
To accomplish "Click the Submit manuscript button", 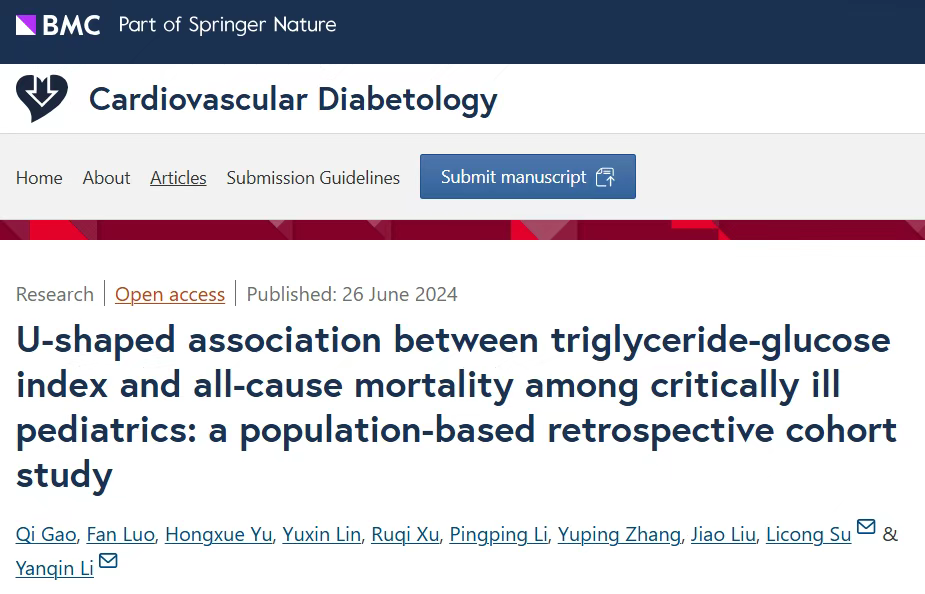I will [528, 176].
